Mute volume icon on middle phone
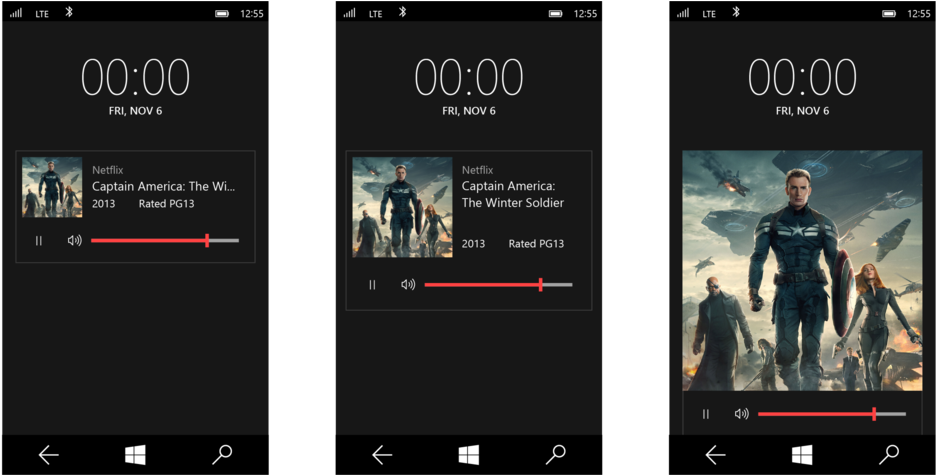The width and height of the screenshot is (937, 475). click(408, 285)
